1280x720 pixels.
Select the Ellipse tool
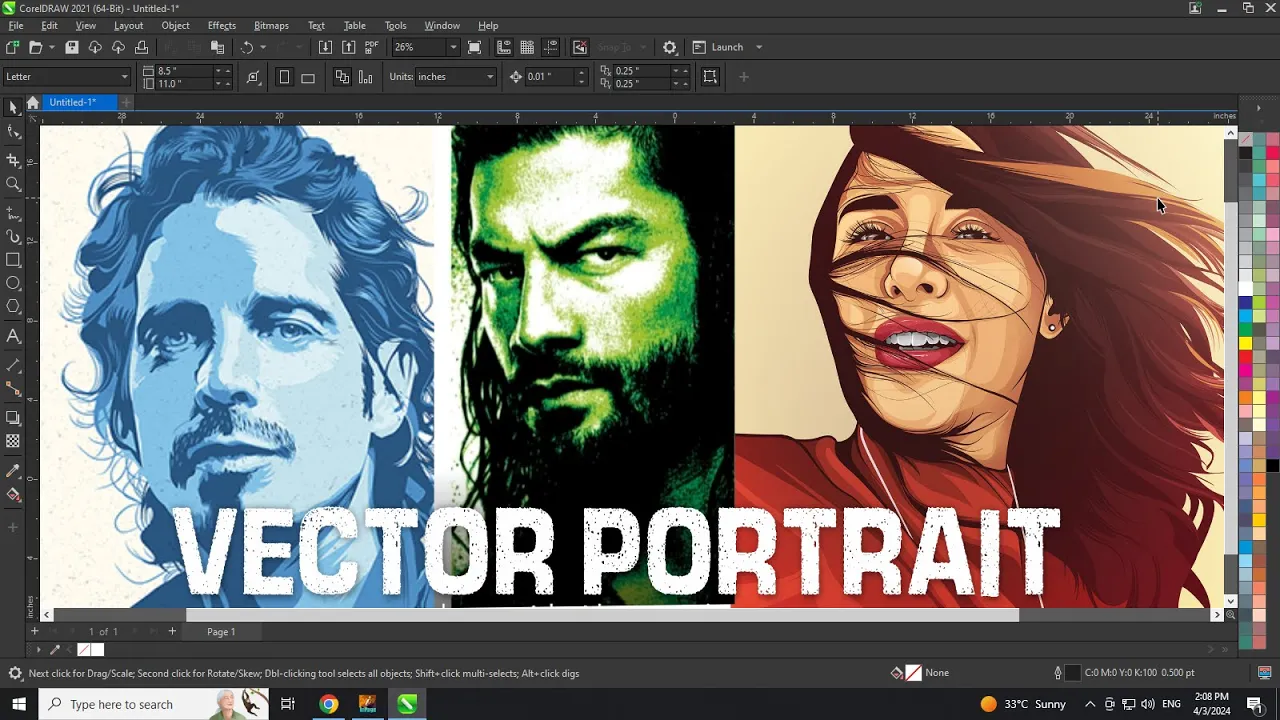pos(13,284)
